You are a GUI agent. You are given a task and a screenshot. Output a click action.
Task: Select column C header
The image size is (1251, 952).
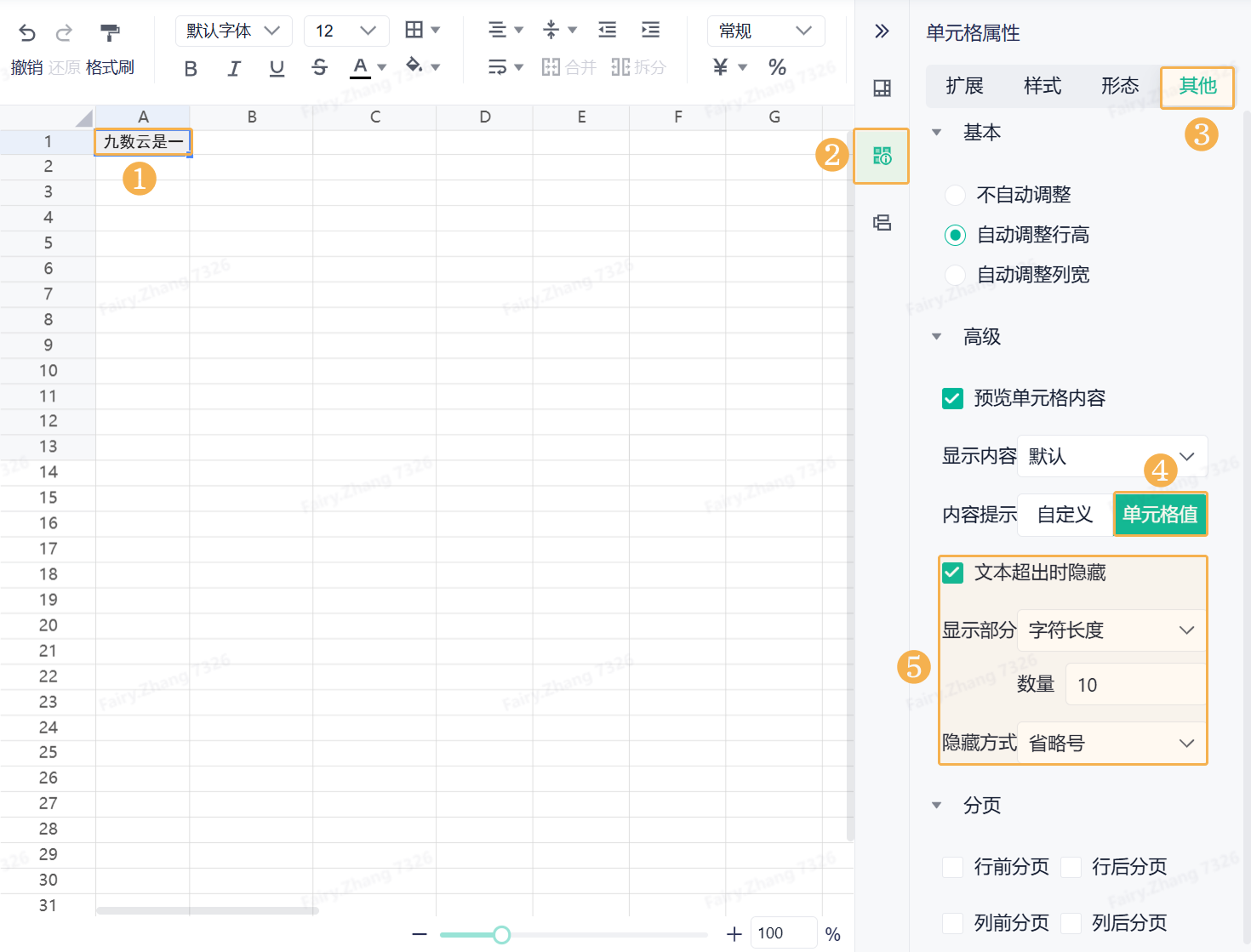[x=374, y=117]
